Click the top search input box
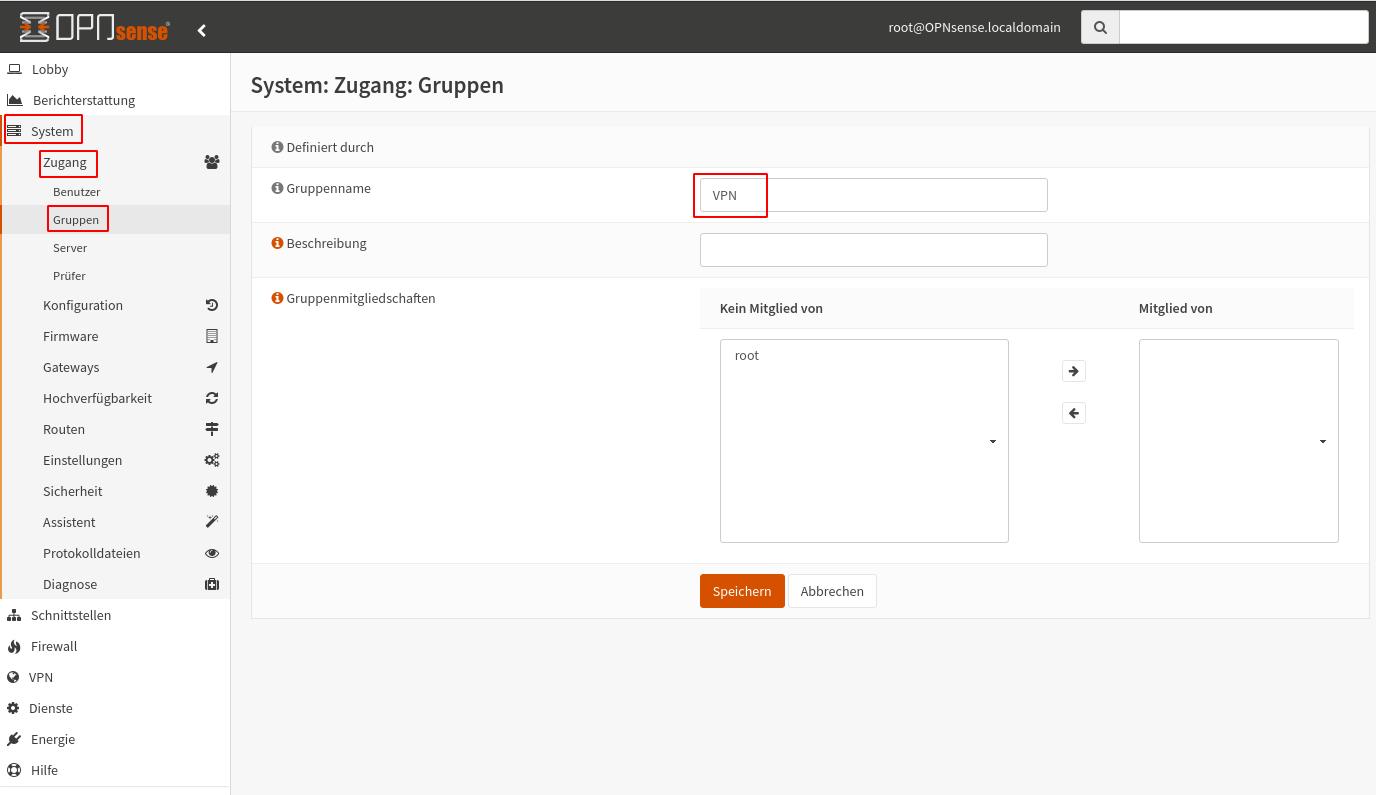This screenshot has height=795, width=1376. coord(1243,28)
